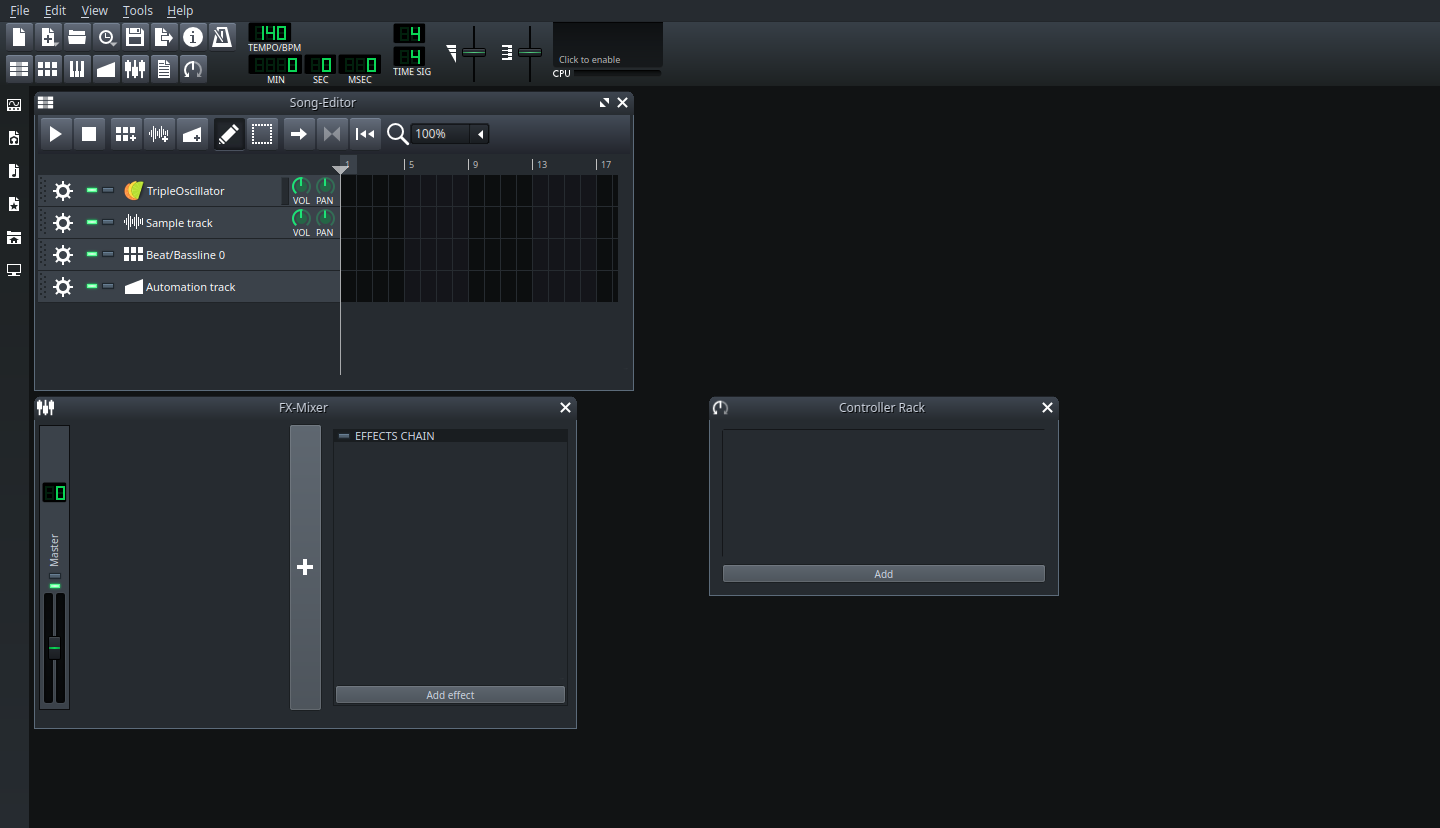Open the Automation editor icon in toolbar
The height and width of the screenshot is (828, 1440).
[105, 68]
